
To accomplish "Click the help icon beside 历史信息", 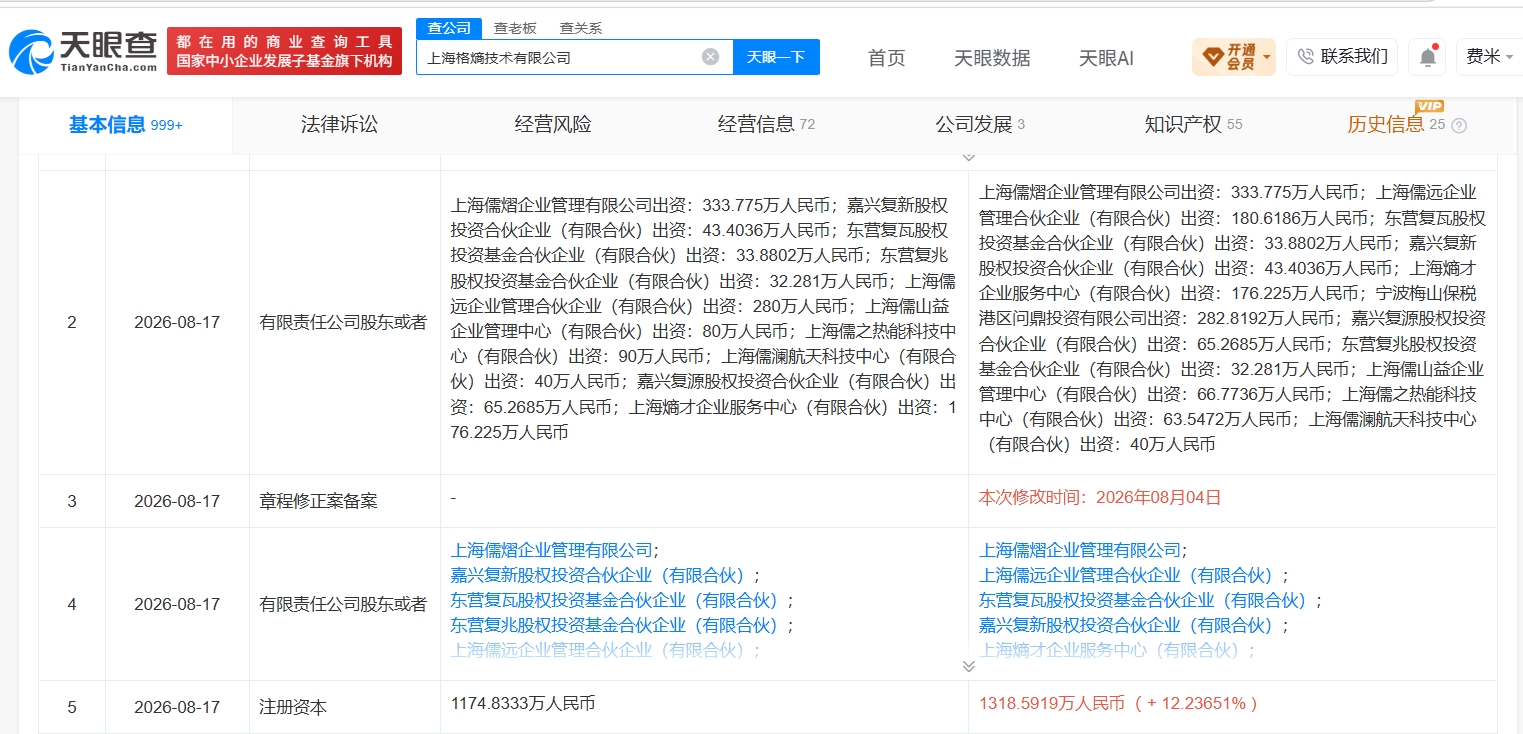I will click(x=1459, y=126).
